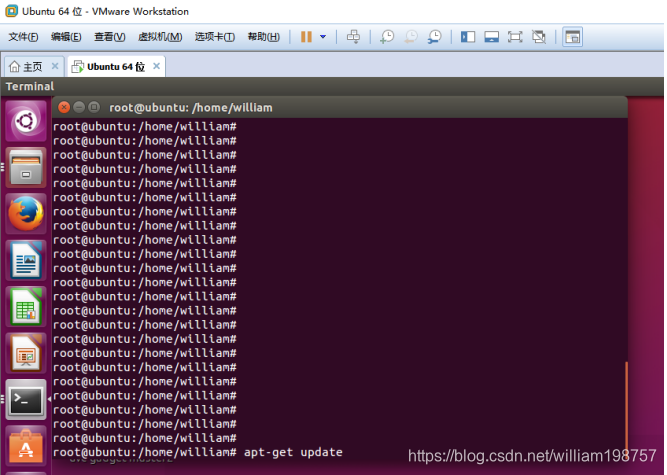Click the terminal title 'root@ubuntu: /home/william'
Viewport: 667px width, 475px height.
pos(191,108)
